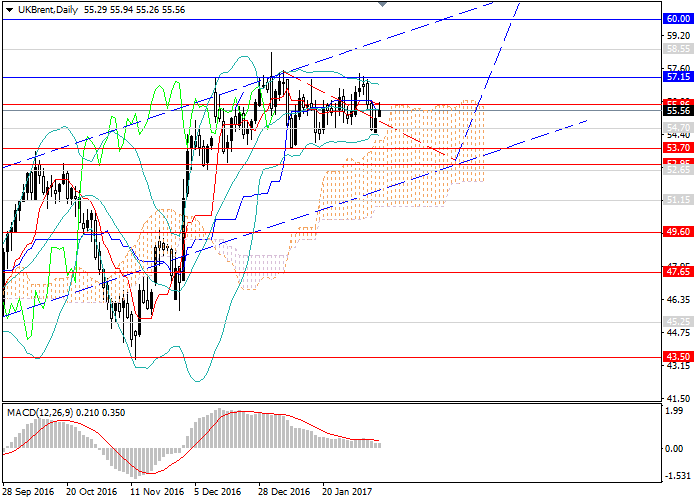The width and height of the screenshot is (697, 503).
Task: Select the blue 57.15 price label
Action: pyautogui.click(x=678, y=77)
